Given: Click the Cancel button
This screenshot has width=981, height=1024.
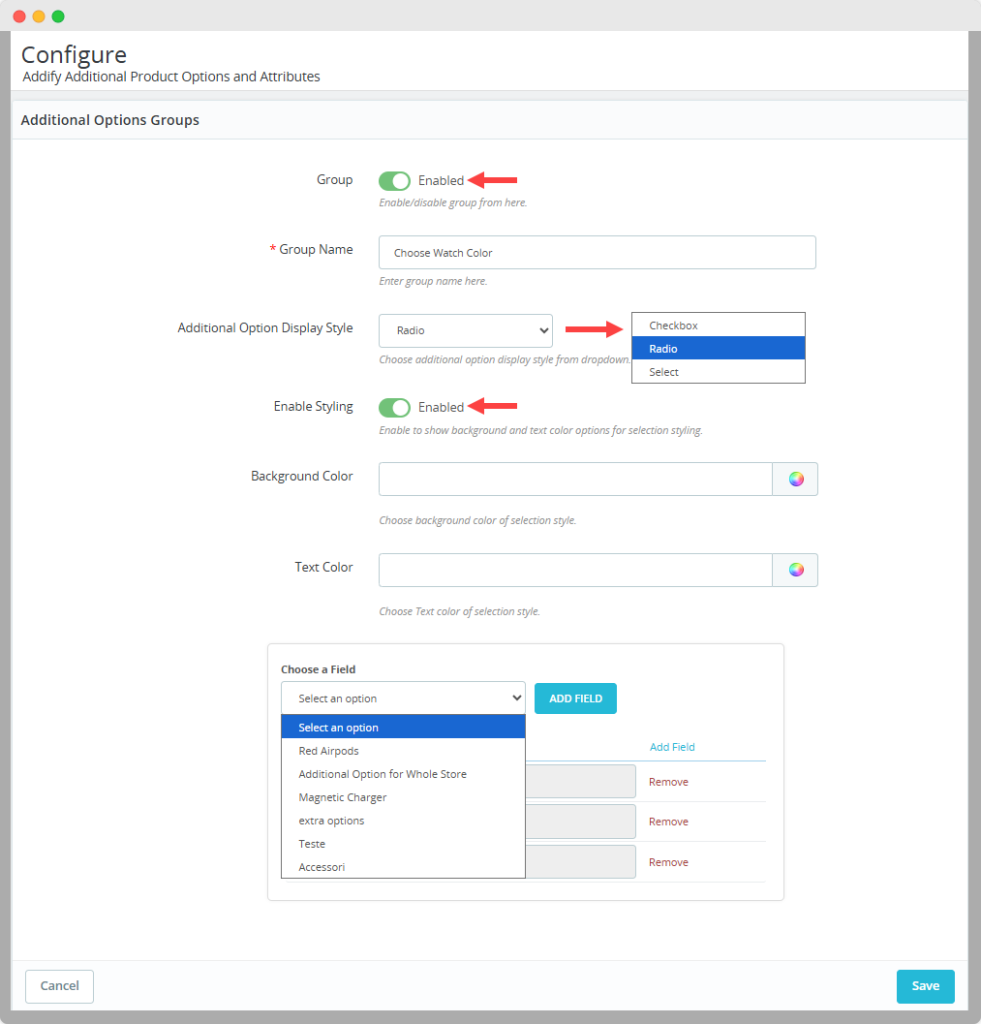Looking at the screenshot, I should [59, 986].
